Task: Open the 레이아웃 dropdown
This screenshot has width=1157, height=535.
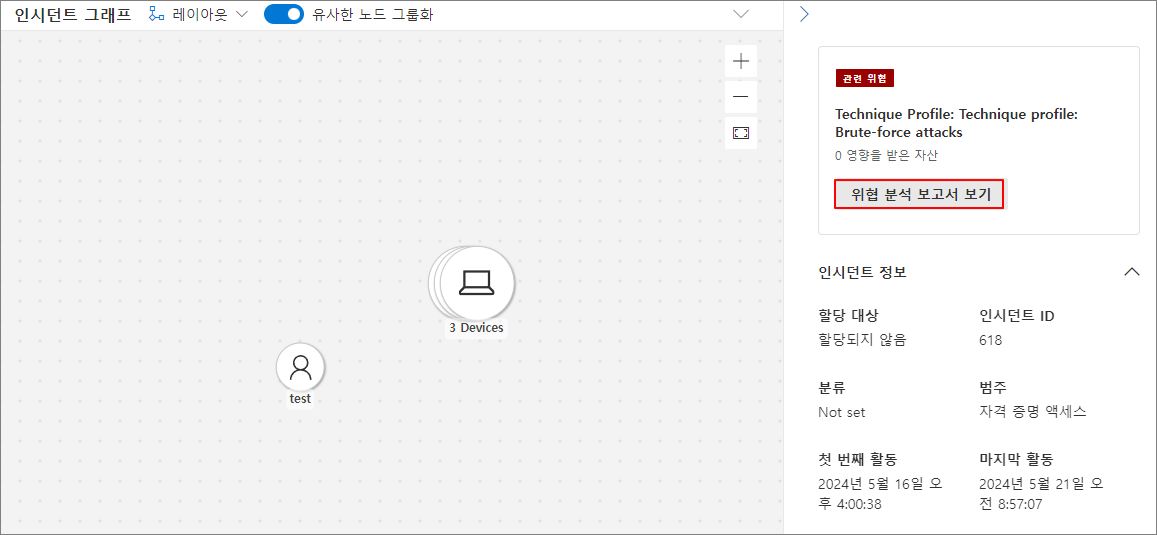Action: click(199, 15)
